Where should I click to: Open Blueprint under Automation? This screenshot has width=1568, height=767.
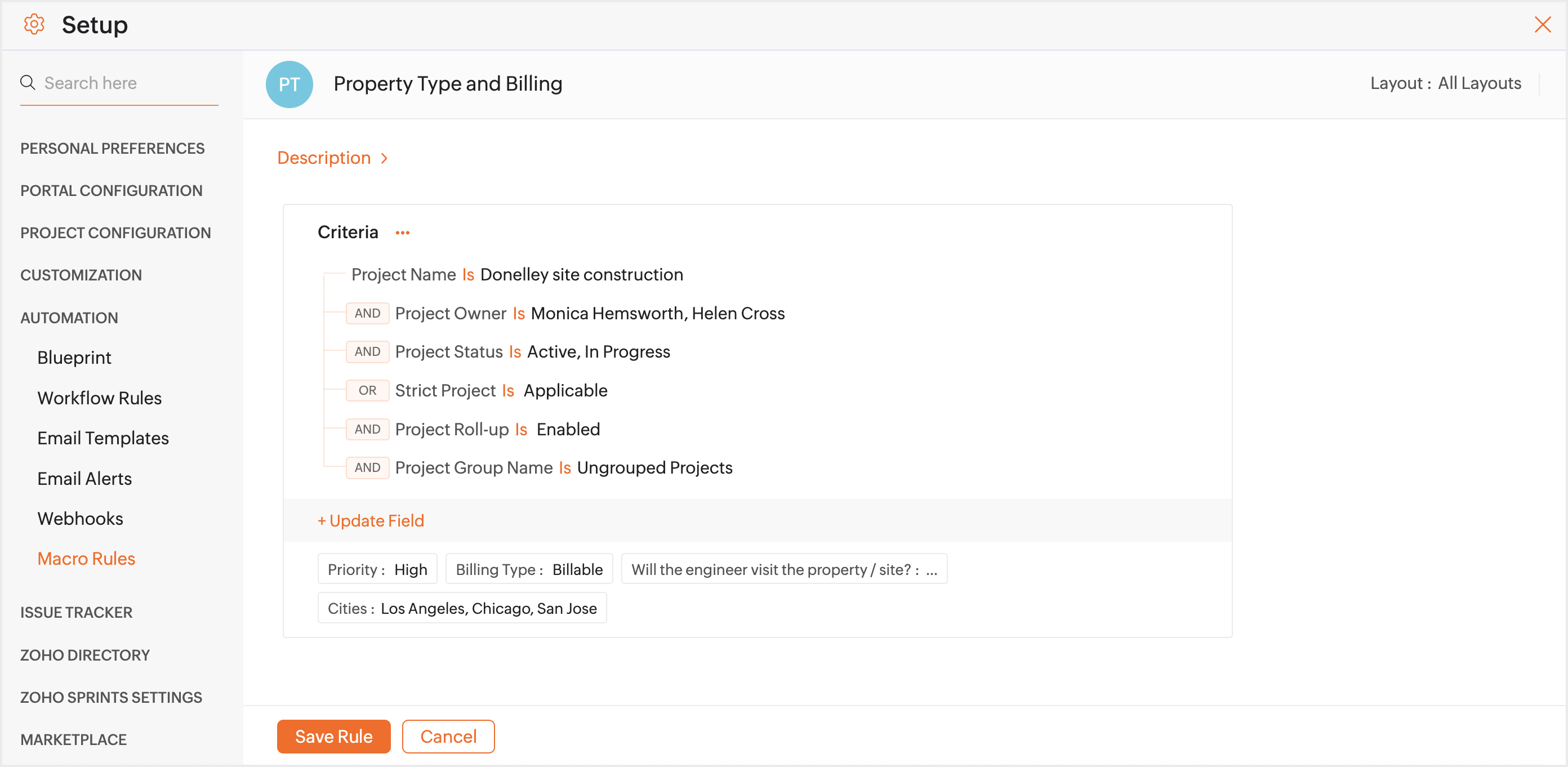pos(74,358)
